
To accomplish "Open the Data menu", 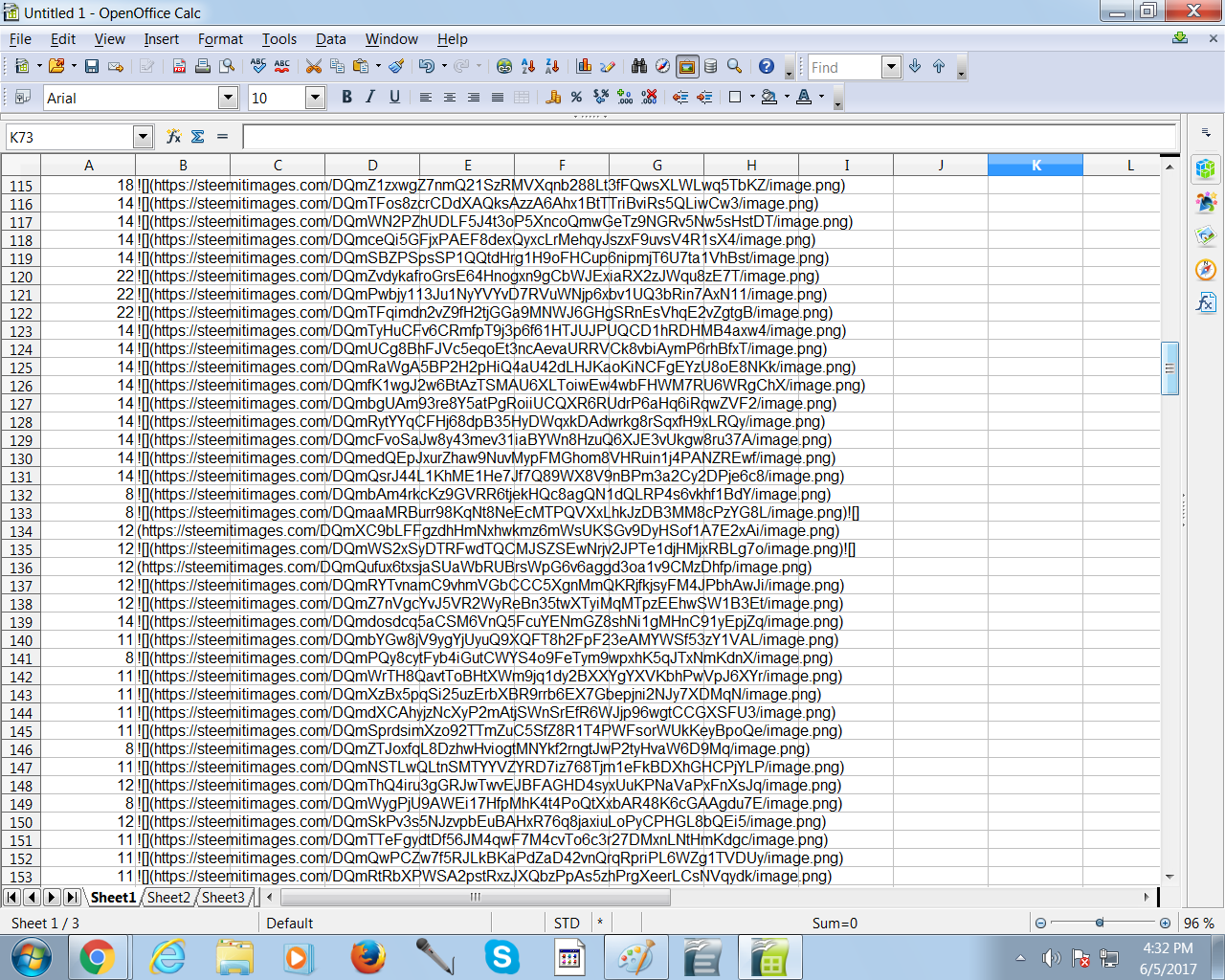I will click(x=331, y=39).
